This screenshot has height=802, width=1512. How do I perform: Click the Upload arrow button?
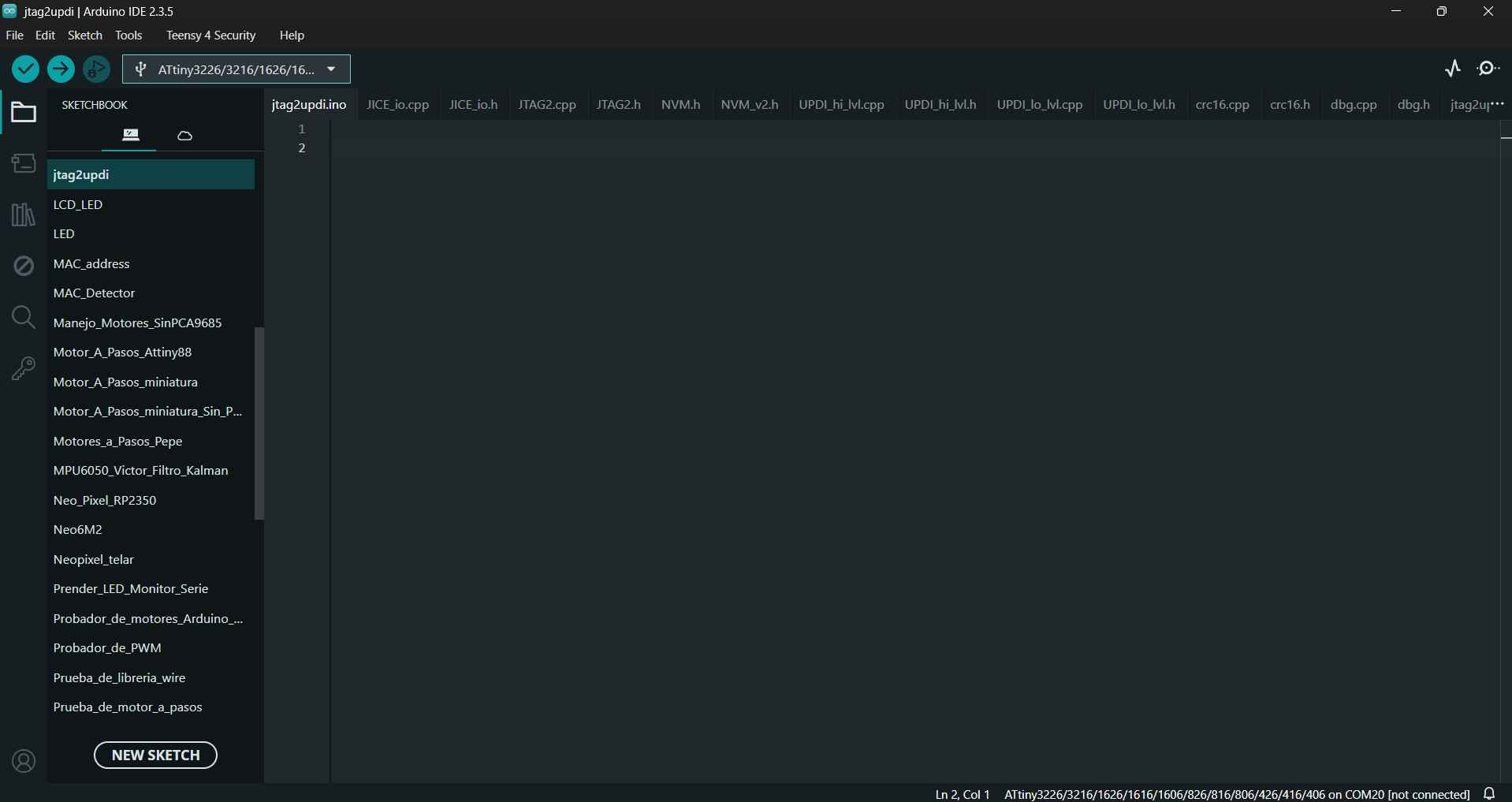(61, 69)
